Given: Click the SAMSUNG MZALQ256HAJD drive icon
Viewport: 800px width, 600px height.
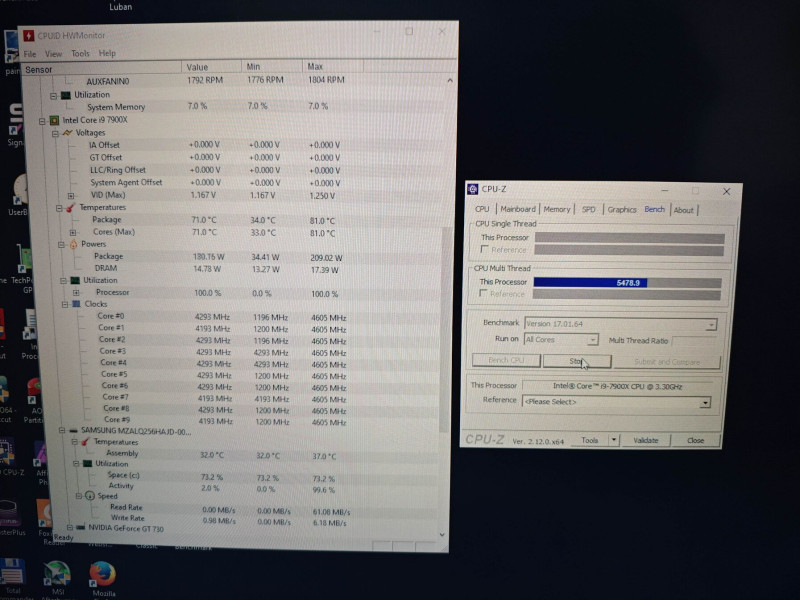Looking at the screenshot, I should click(73, 431).
